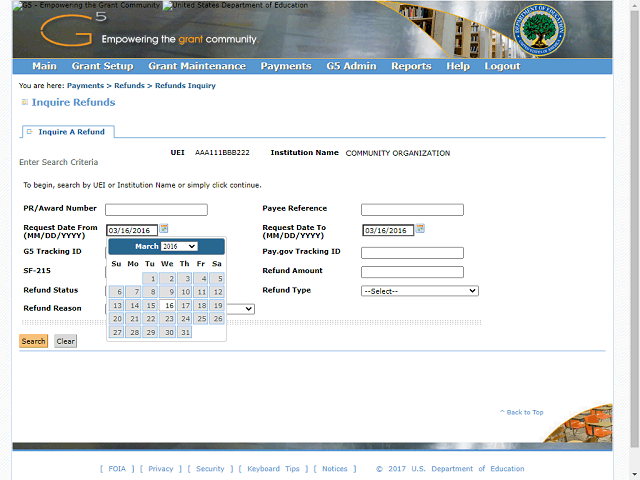Viewport: 640px width, 480px height.
Task: Open the Main menu
Action: (44, 66)
